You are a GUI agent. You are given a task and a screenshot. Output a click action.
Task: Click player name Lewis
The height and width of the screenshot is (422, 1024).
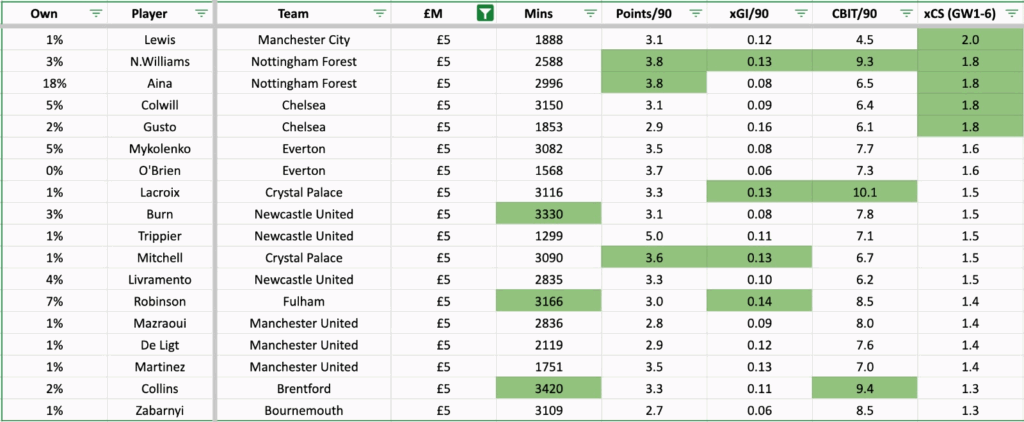[160, 40]
